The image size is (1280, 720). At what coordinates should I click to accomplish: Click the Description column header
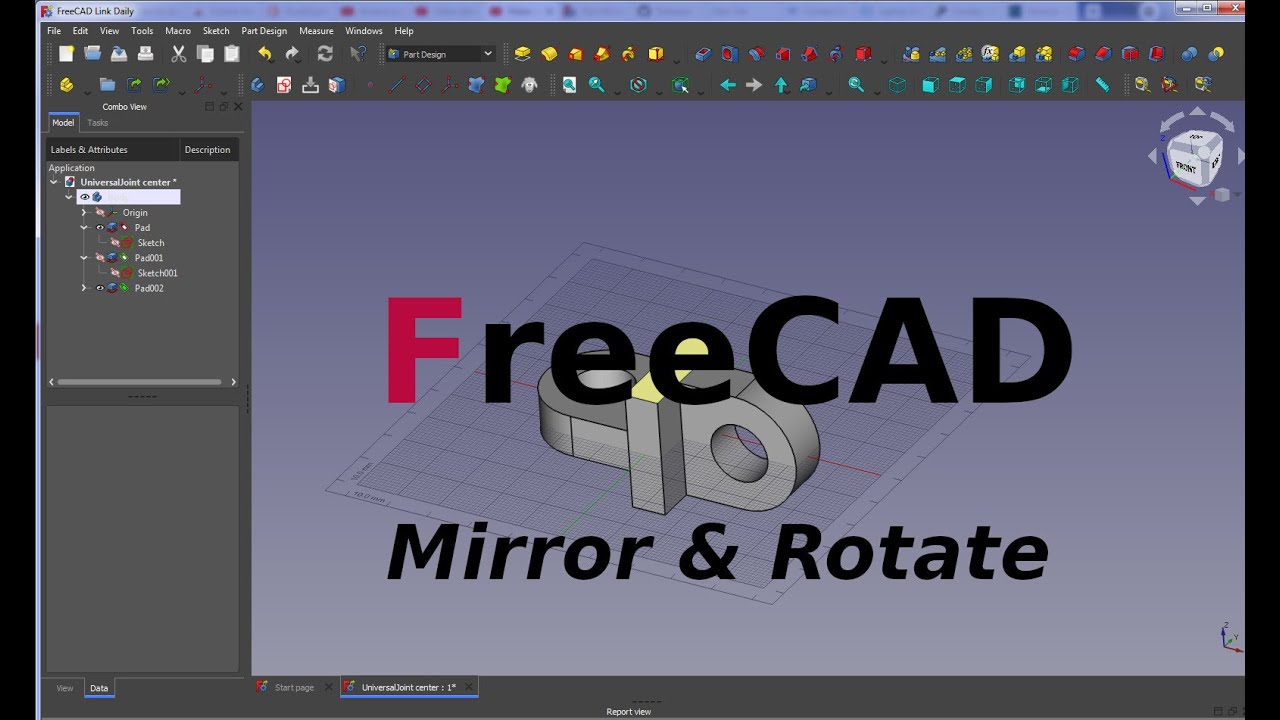coord(208,150)
